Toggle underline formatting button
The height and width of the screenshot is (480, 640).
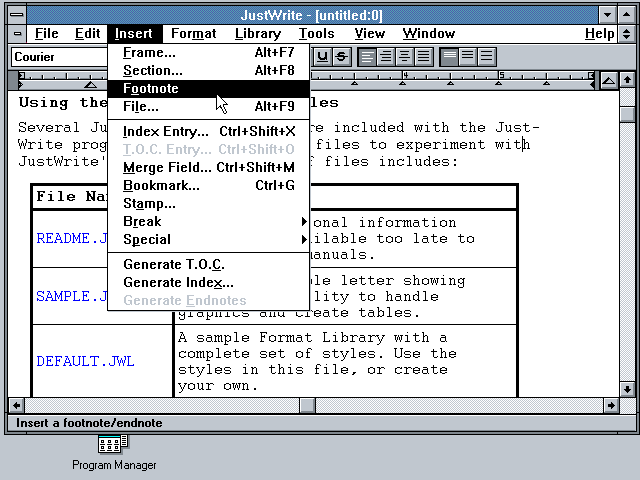click(322, 57)
